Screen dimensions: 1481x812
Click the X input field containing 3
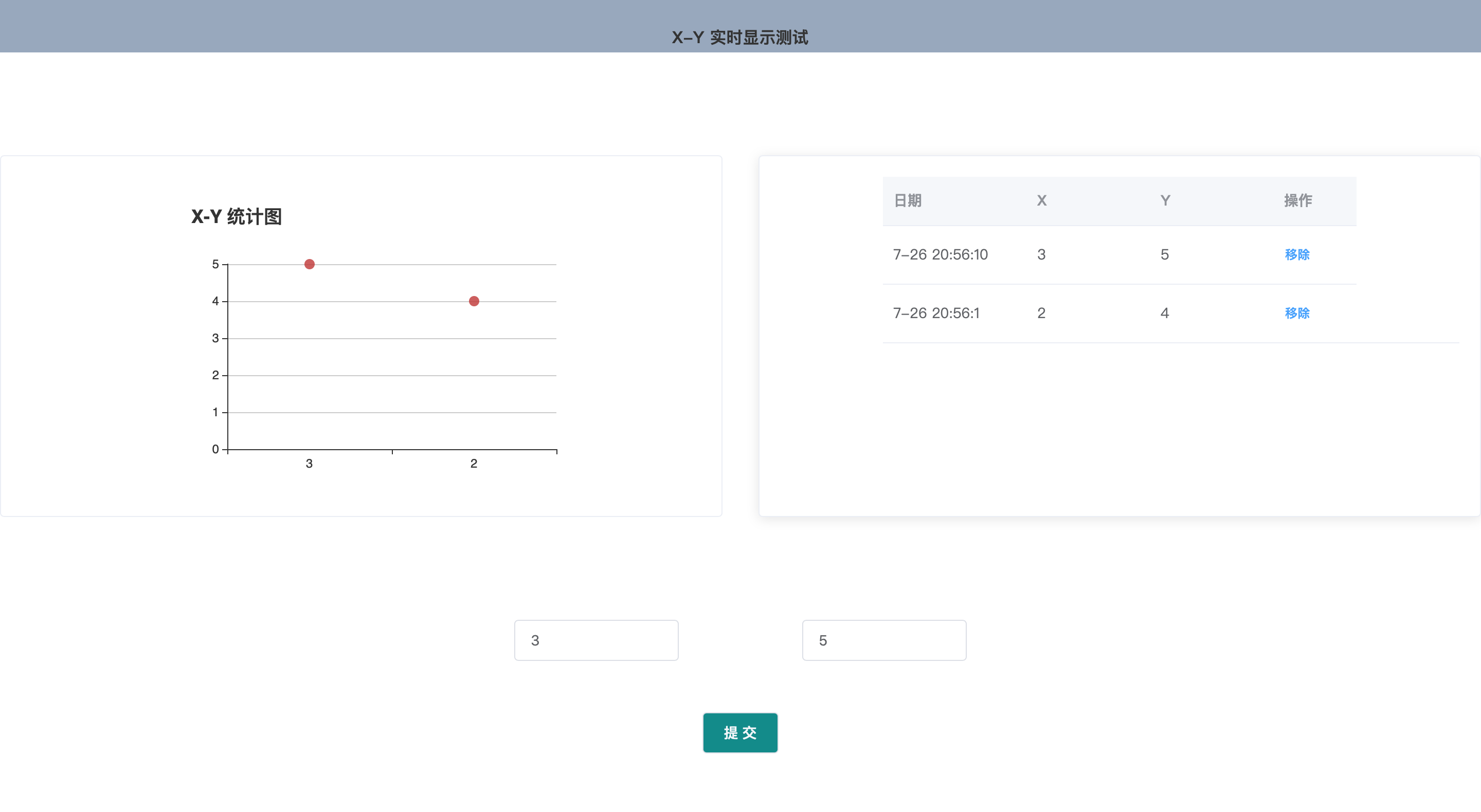pyautogui.click(x=595, y=640)
